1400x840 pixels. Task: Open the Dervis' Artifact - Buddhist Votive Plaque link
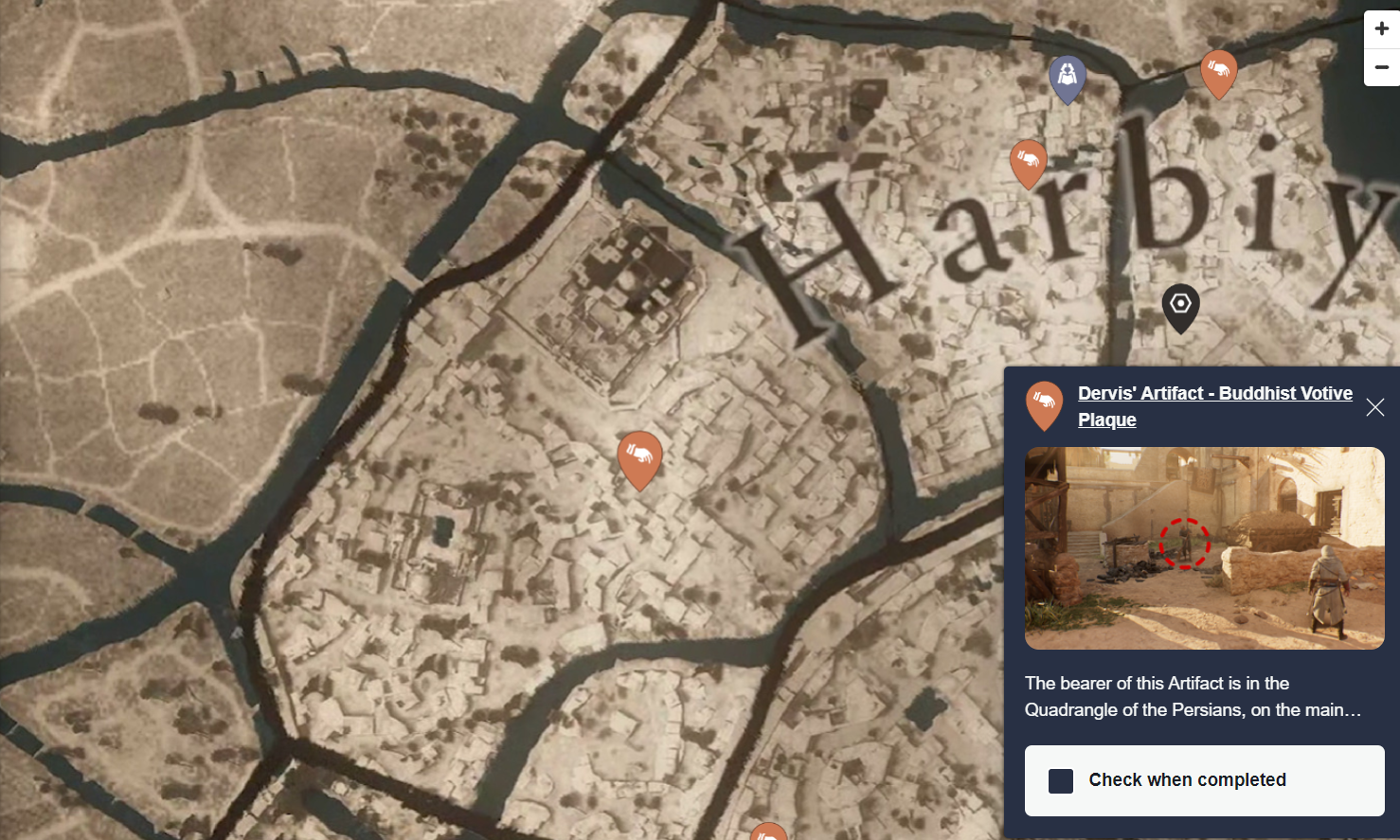(x=1215, y=406)
